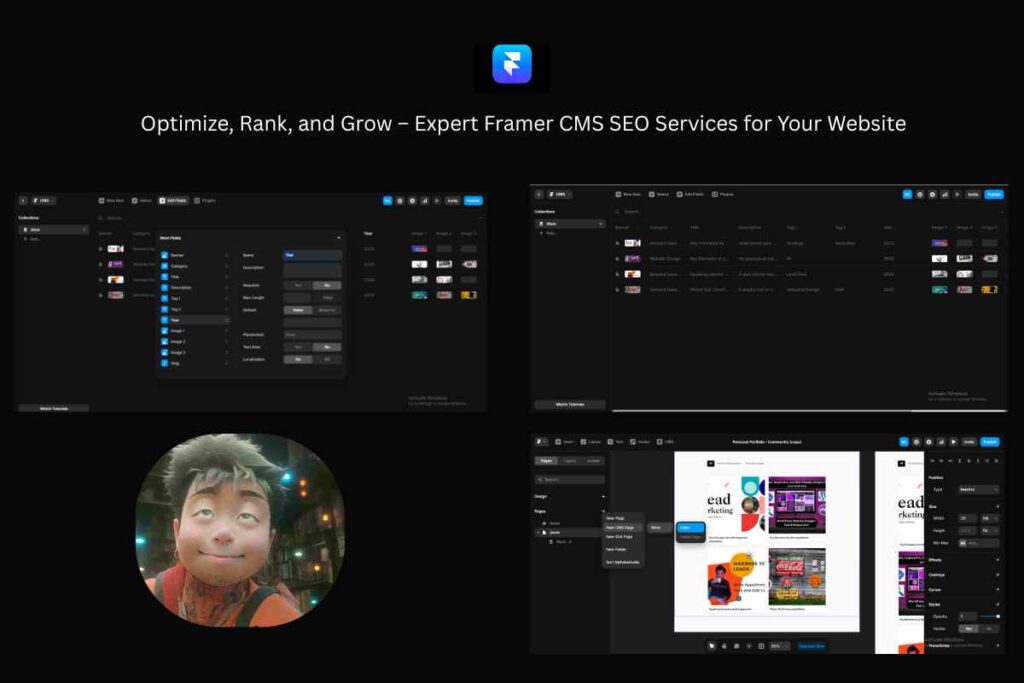Switch Text Area setting to Yes
Image resolution: width=1024 pixels, height=683 pixels.
pyautogui.click(x=298, y=347)
